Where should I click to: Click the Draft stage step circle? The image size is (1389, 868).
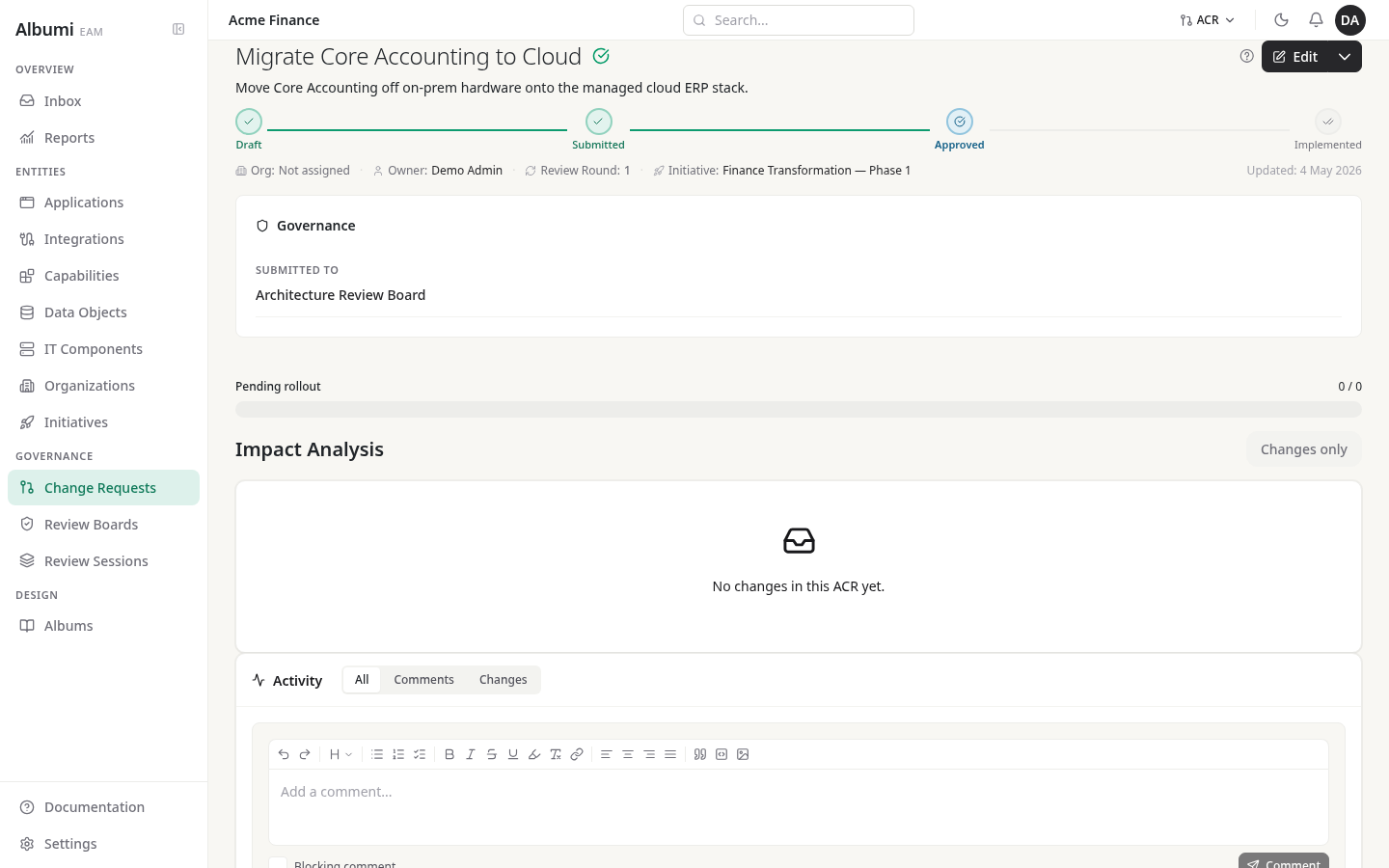click(x=249, y=122)
